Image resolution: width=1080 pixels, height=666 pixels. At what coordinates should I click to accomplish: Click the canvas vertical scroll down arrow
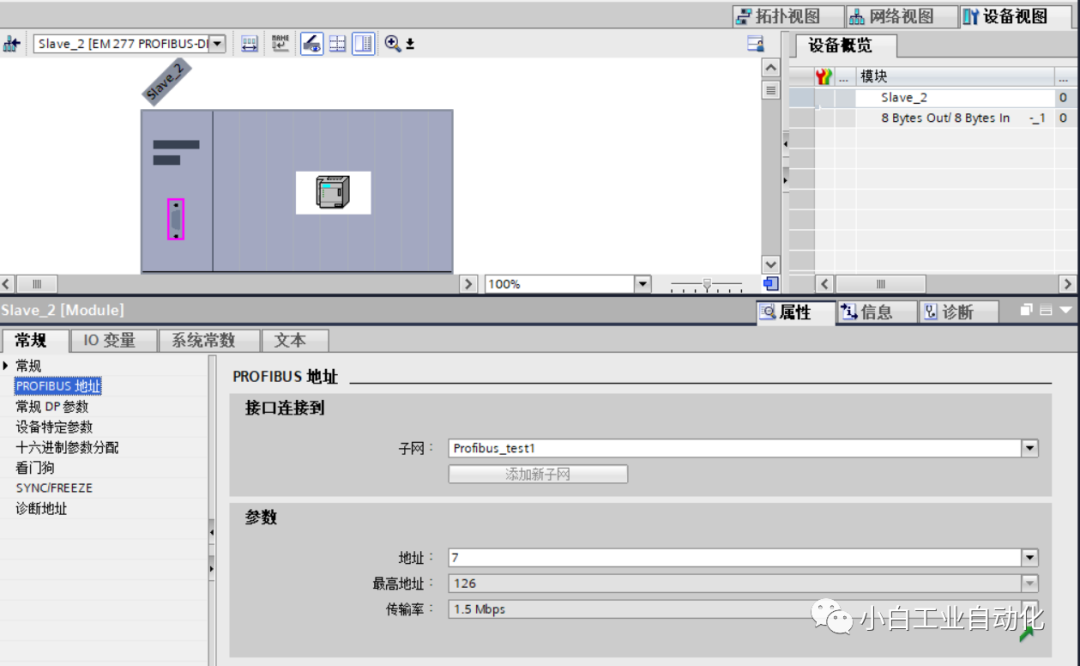click(x=771, y=264)
